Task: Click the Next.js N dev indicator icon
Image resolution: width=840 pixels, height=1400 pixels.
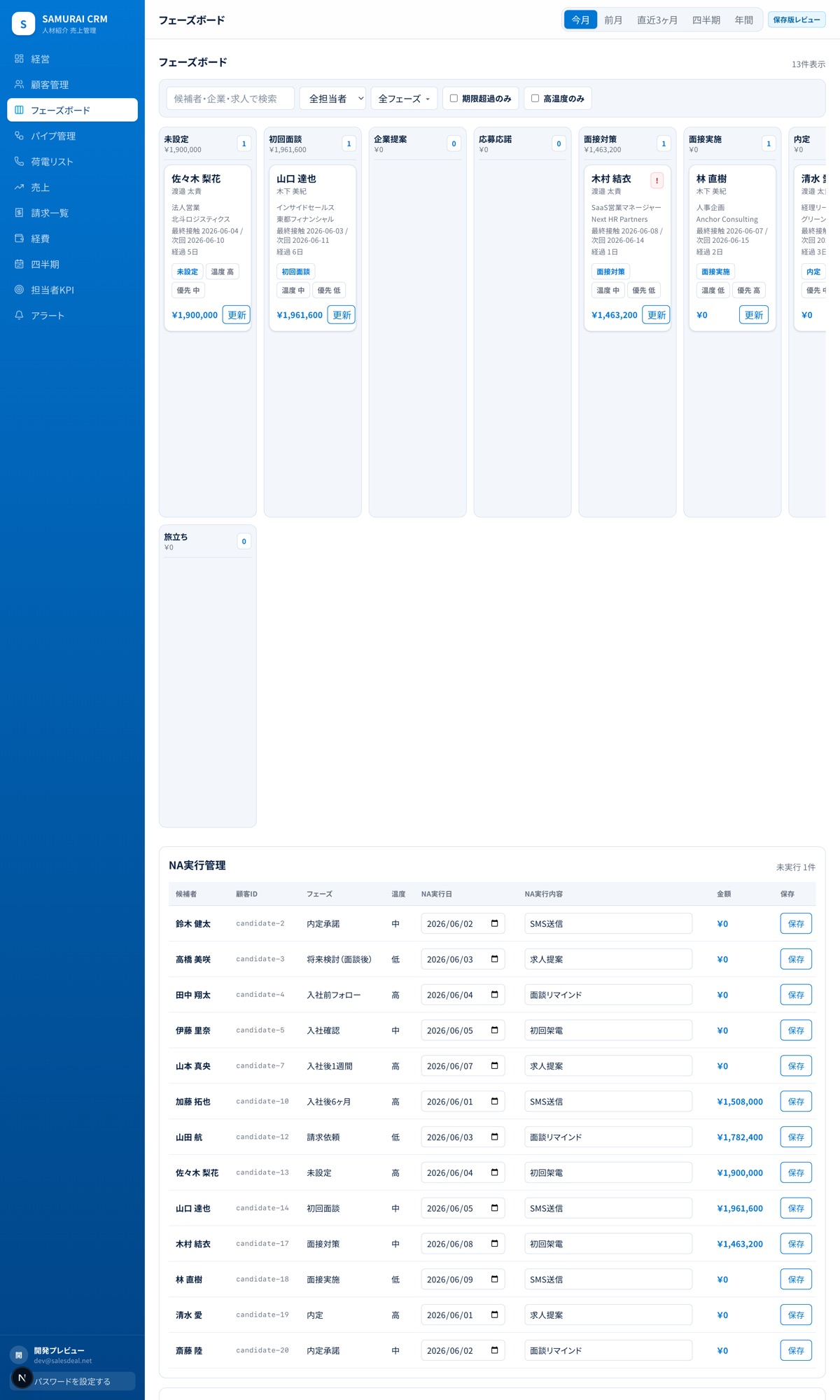Action: click(x=22, y=1378)
